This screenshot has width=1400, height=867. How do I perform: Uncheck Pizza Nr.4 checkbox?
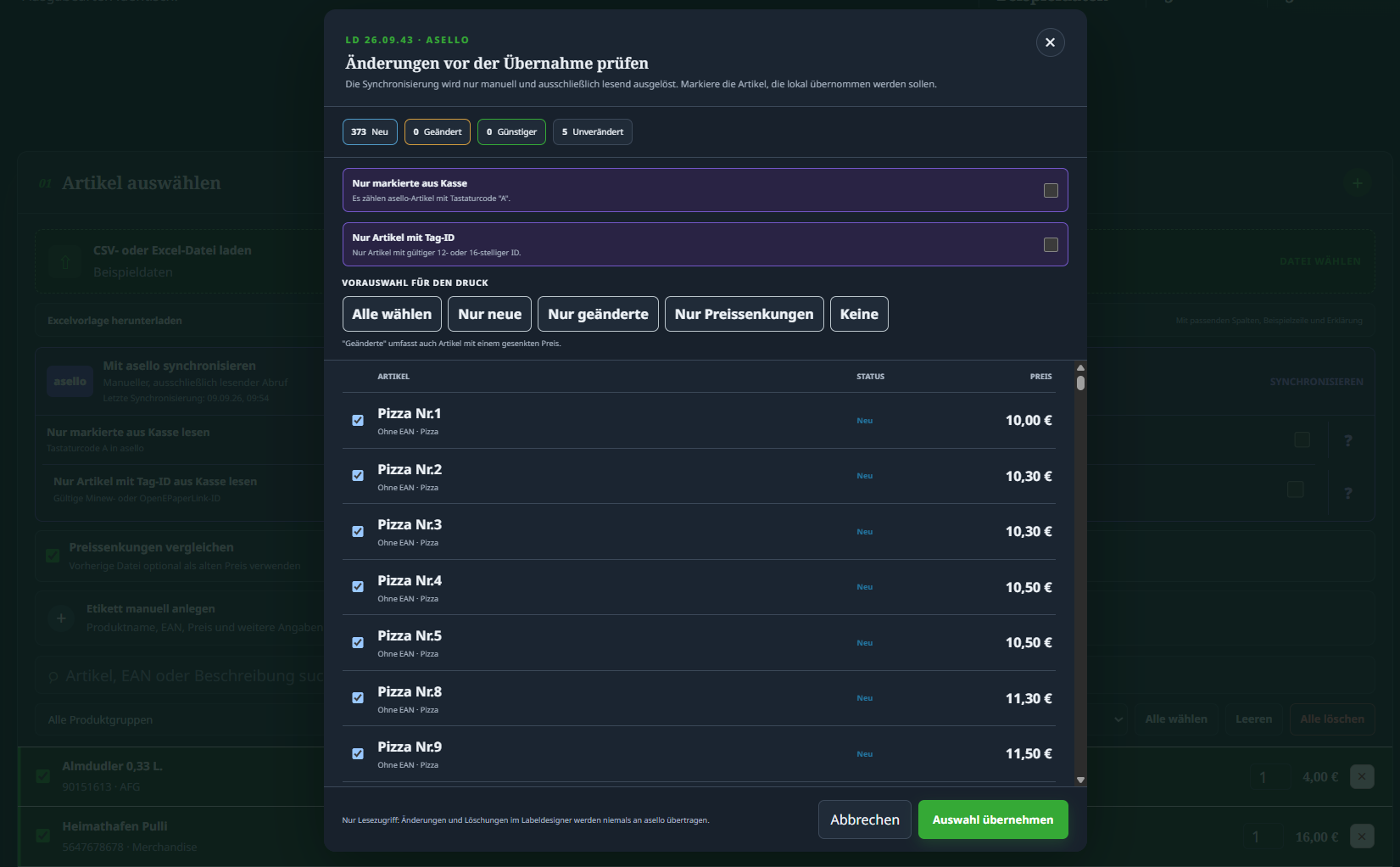(x=358, y=587)
